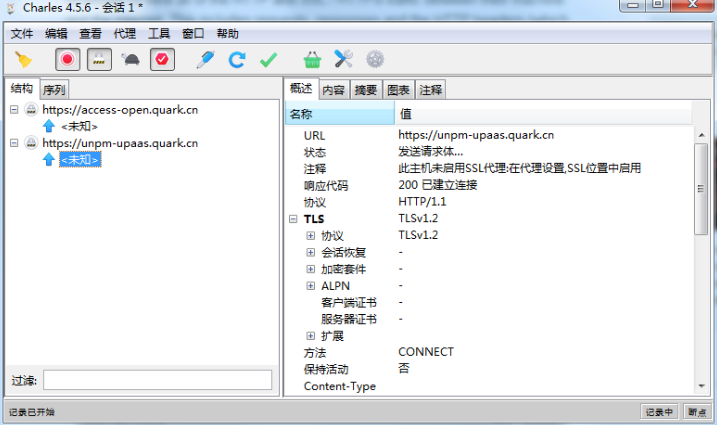717x425 pixels.
Task: Expand the 会话恢复 row
Action: click(x=310, y=252)
